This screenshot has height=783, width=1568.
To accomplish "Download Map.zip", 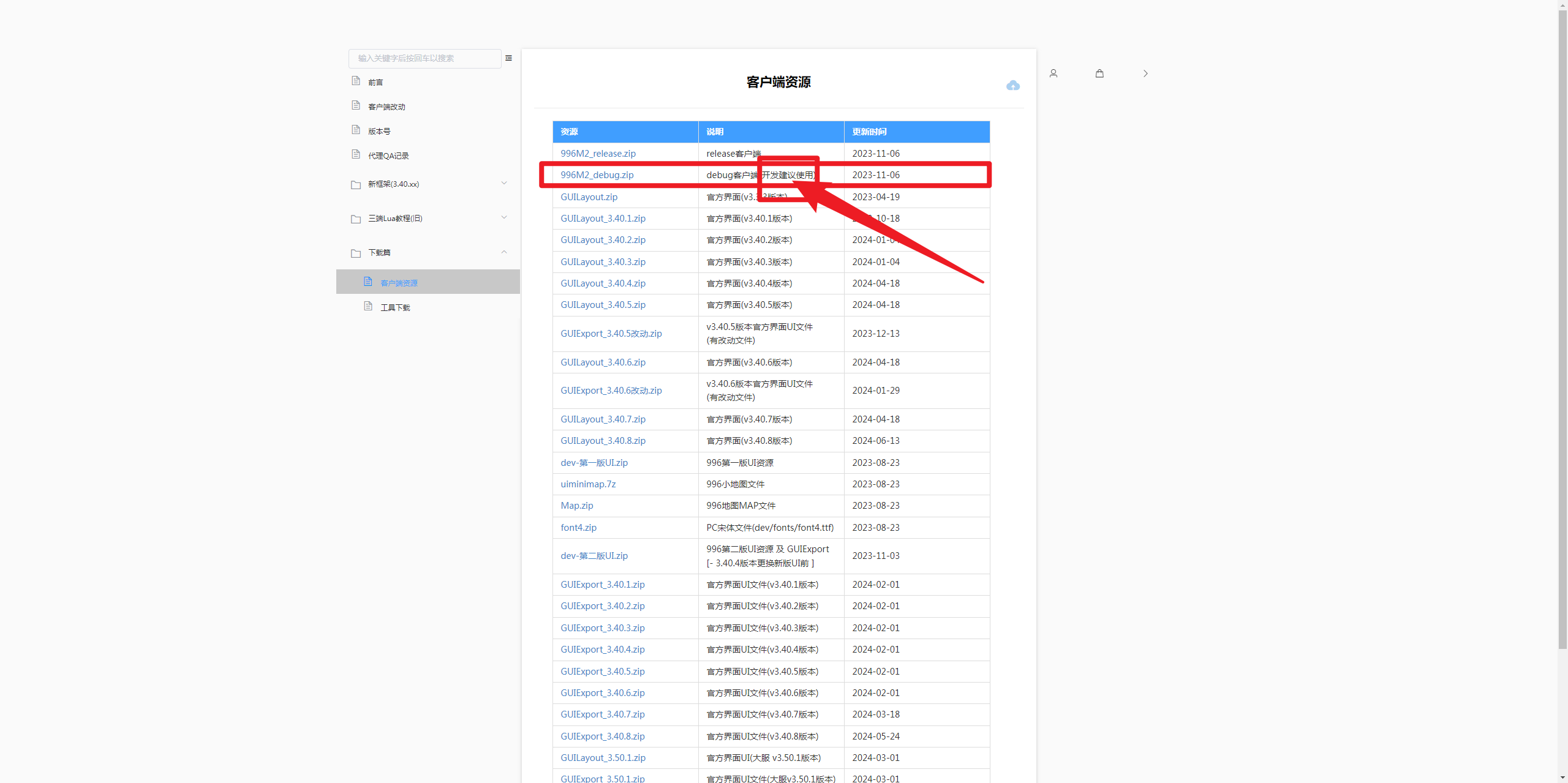I will coord(577,506).
